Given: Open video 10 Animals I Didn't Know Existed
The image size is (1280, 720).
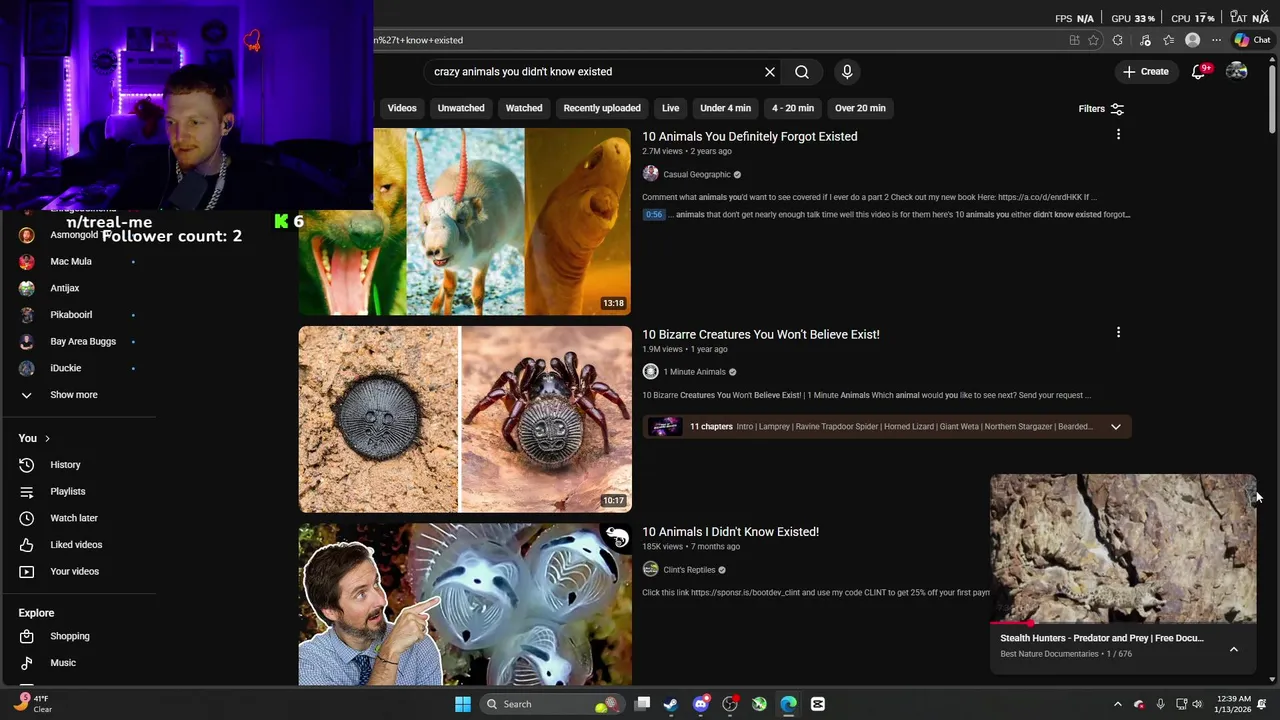Looking at the screenshot, I should click(x=730, y=532).
